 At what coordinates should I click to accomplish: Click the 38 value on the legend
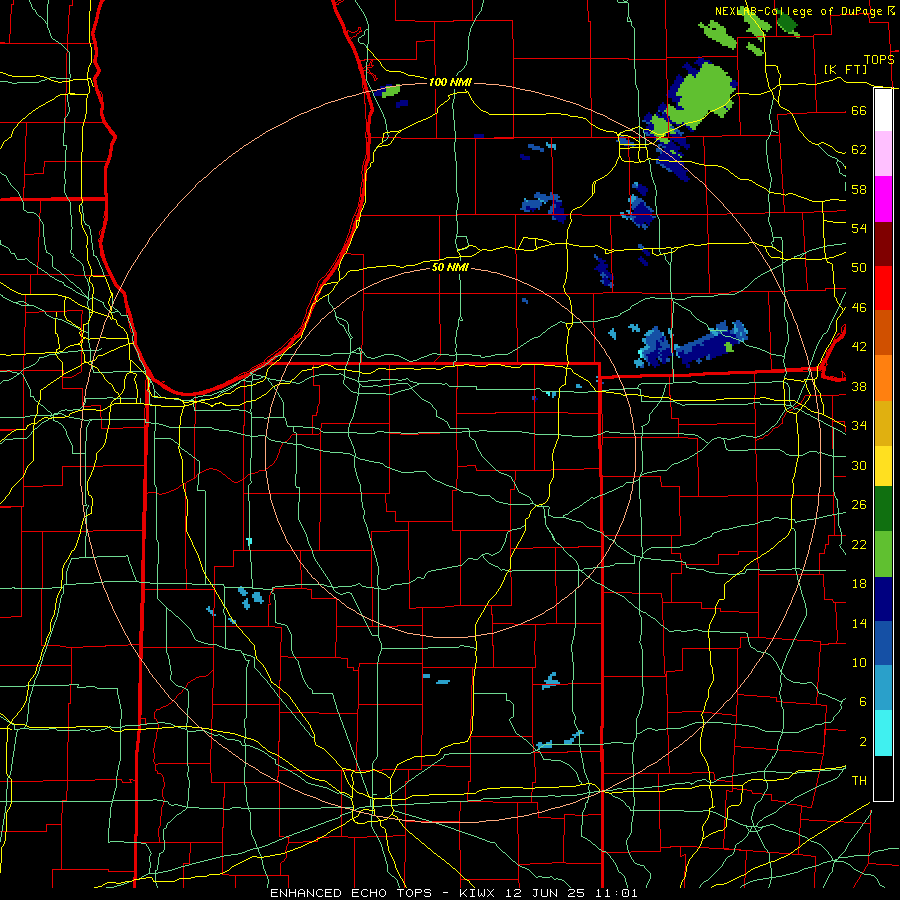coord(859,386)
